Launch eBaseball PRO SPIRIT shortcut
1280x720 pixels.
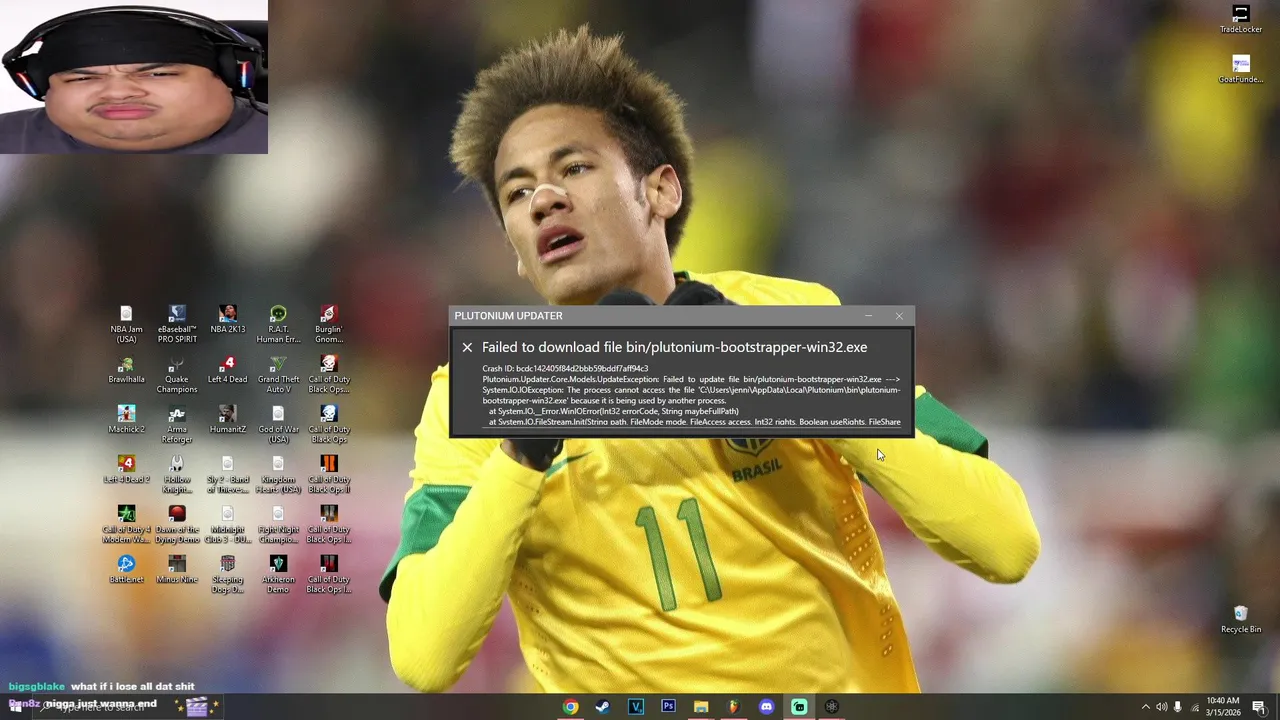tap(177, 324)
